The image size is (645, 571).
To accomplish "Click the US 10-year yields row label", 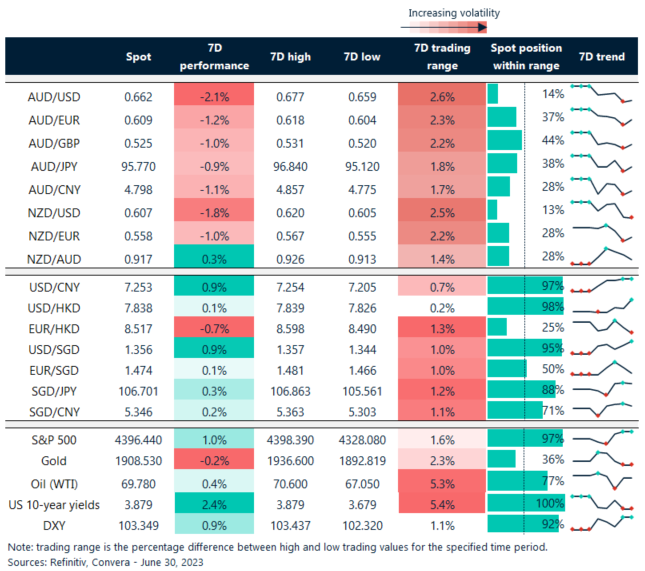I will (55, 502).
